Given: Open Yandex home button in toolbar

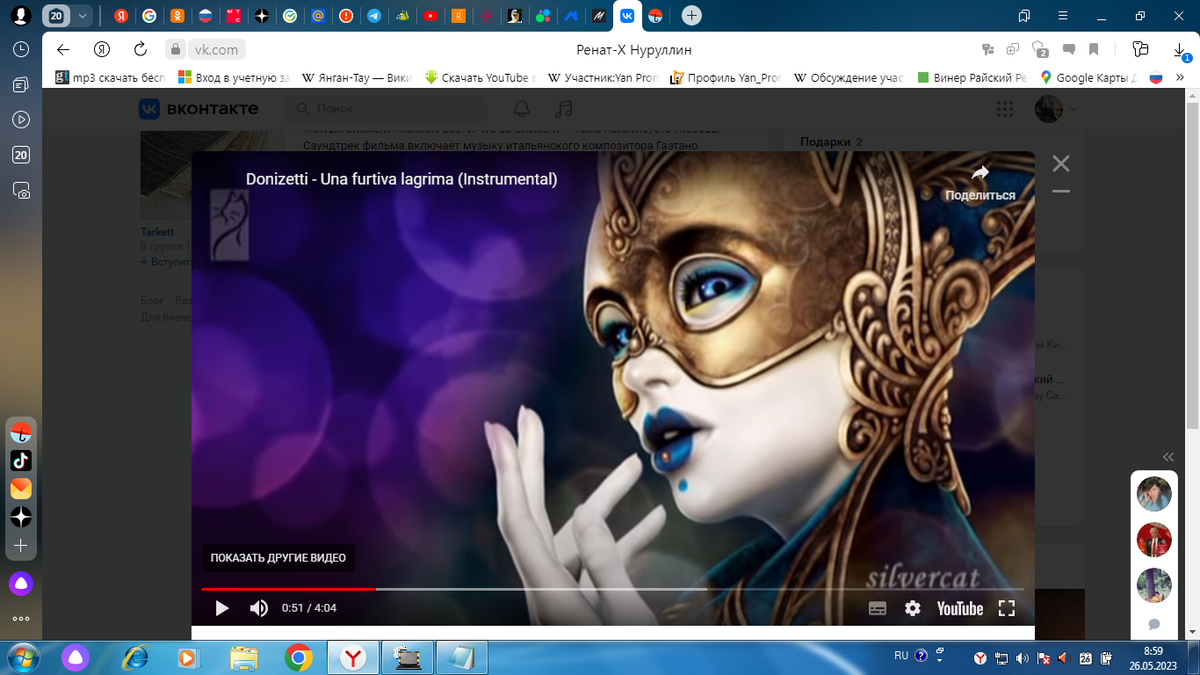Looking at the screenshot, I should pos(101,50).
